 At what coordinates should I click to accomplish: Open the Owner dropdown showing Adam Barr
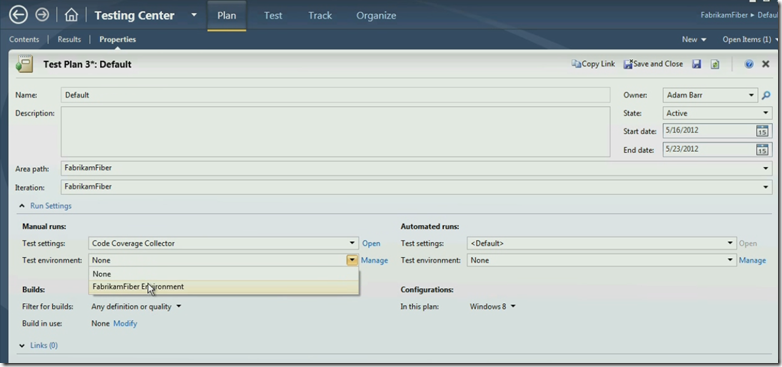point(710,95)
